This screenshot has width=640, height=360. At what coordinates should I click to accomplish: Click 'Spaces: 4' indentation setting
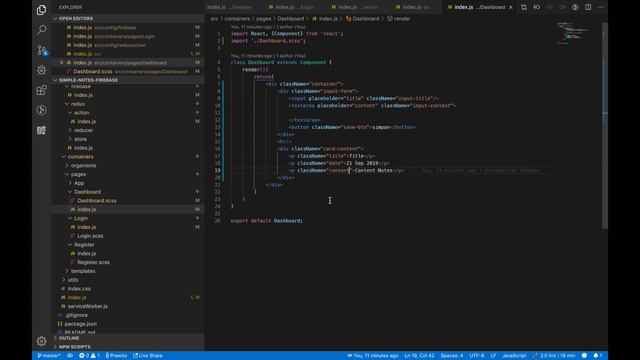[x=452, y=356]
